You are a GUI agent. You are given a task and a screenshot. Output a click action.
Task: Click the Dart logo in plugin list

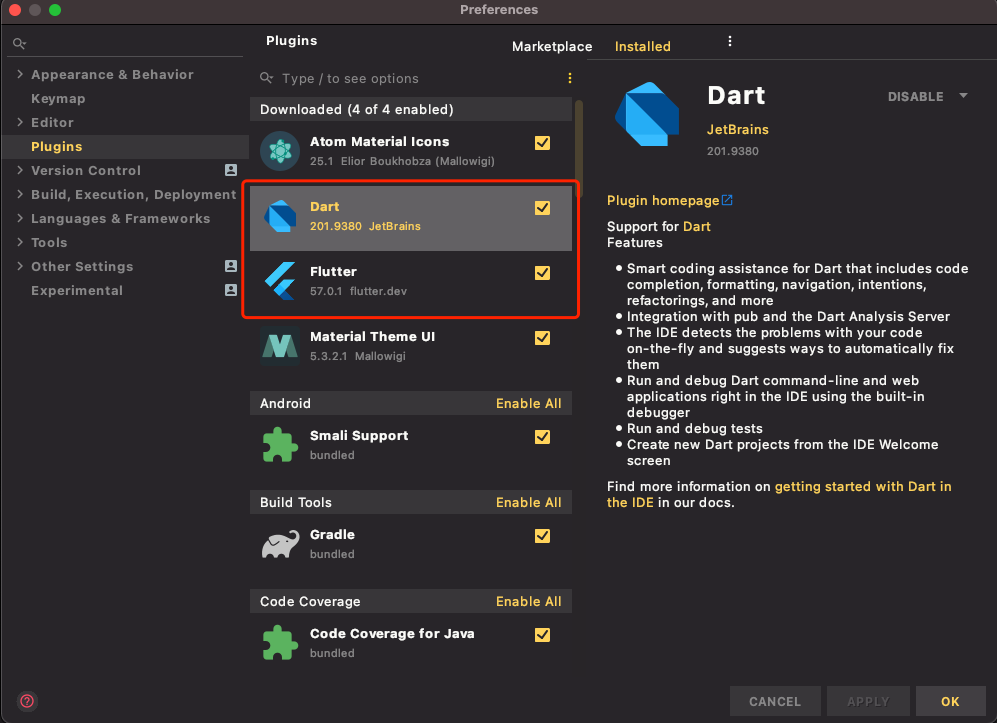click(280, 216)
